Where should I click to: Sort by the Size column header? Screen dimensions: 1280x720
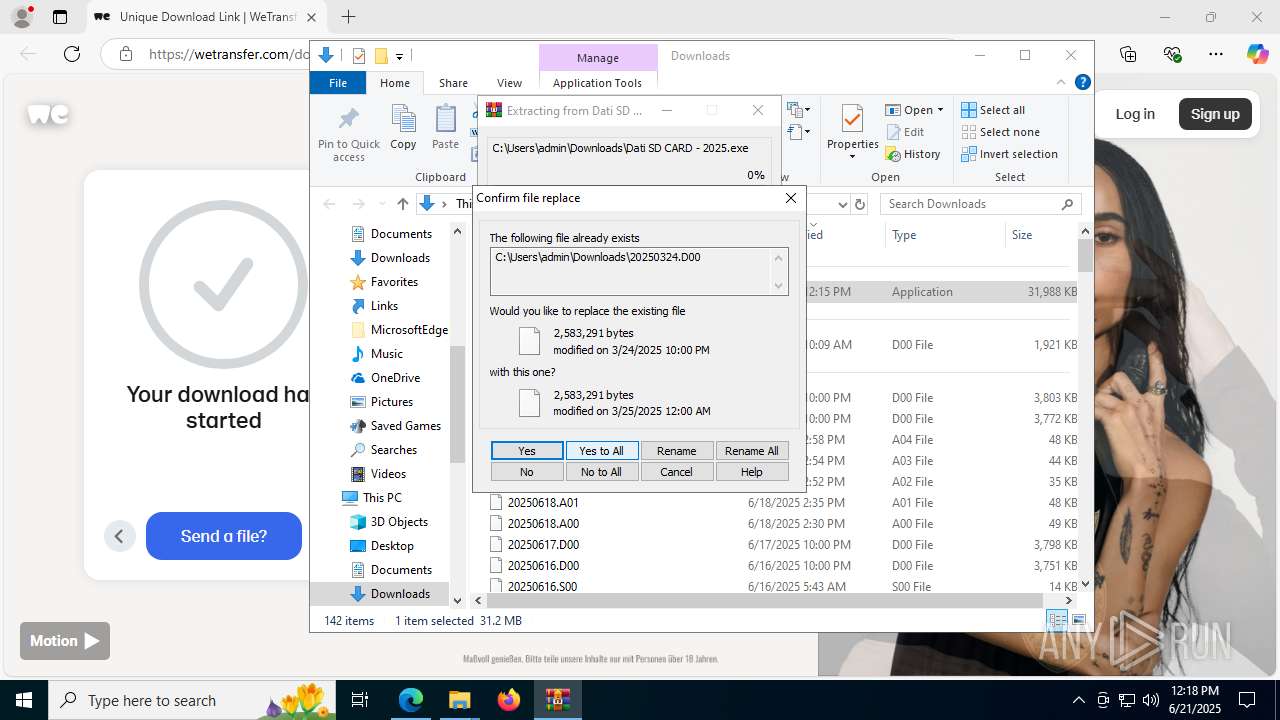click(x=1040, y=235)
